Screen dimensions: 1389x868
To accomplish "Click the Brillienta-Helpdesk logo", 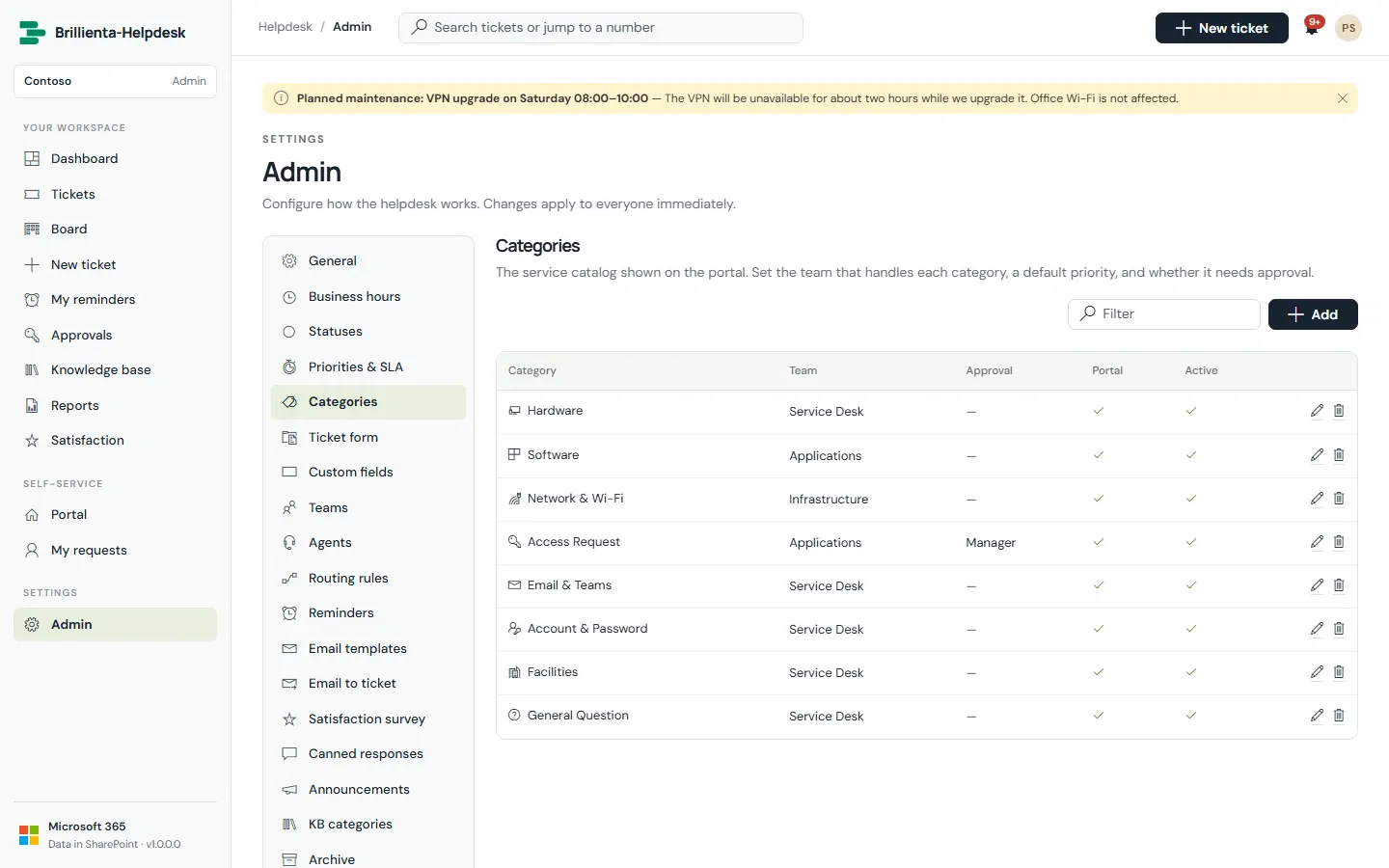I will 102,33.
